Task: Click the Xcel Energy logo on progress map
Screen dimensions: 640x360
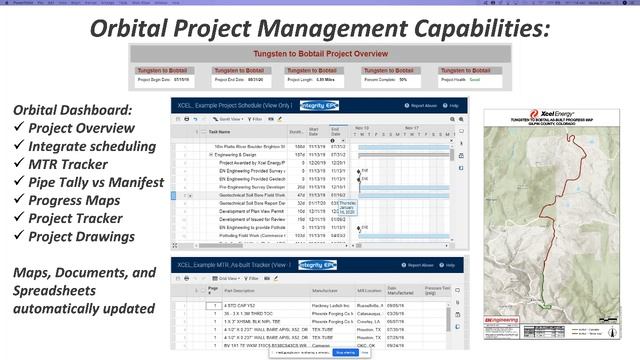Action: [552, 113]
